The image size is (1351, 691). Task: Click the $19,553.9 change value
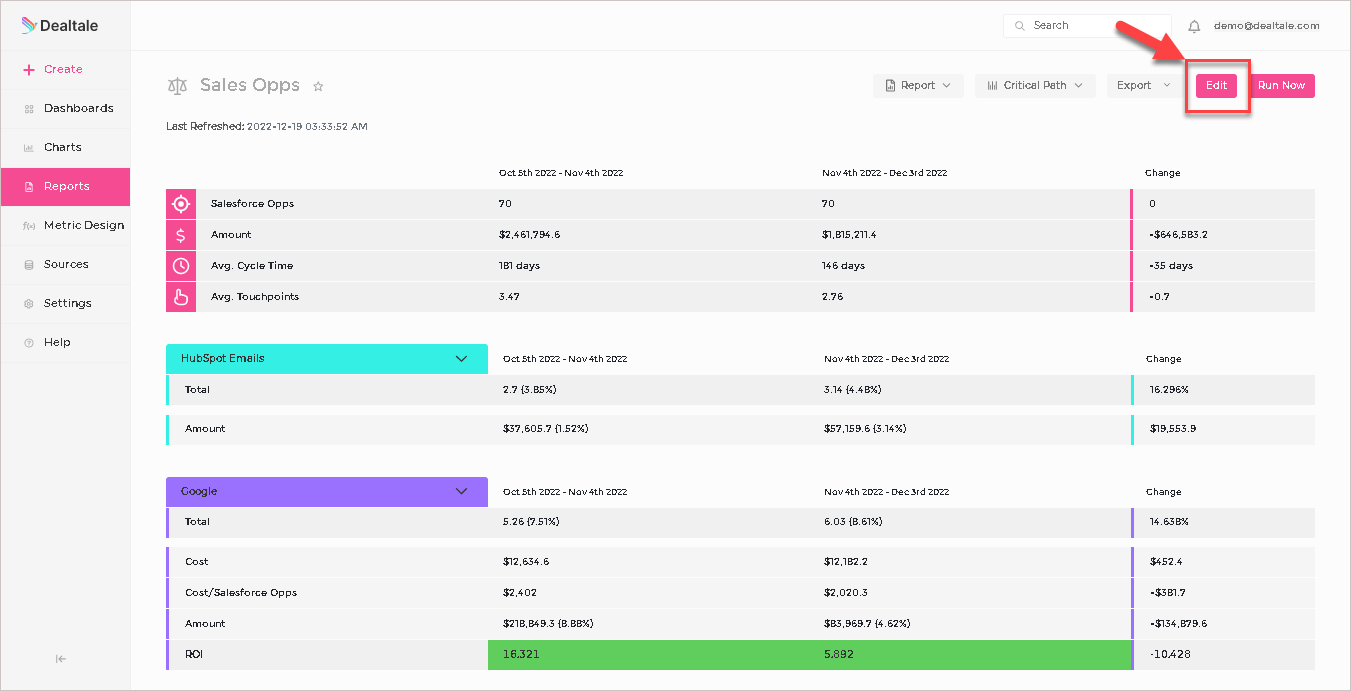click(x=1173, y=429)
